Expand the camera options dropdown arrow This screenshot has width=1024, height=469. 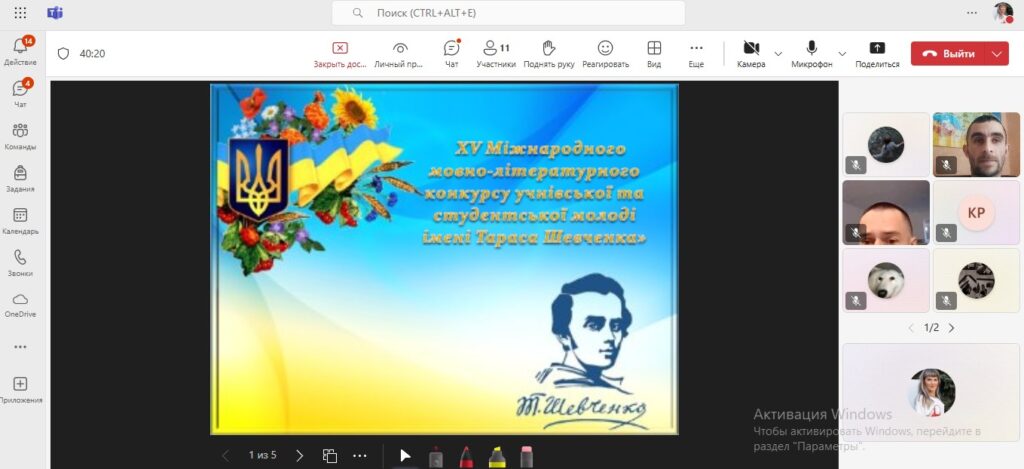778,54
